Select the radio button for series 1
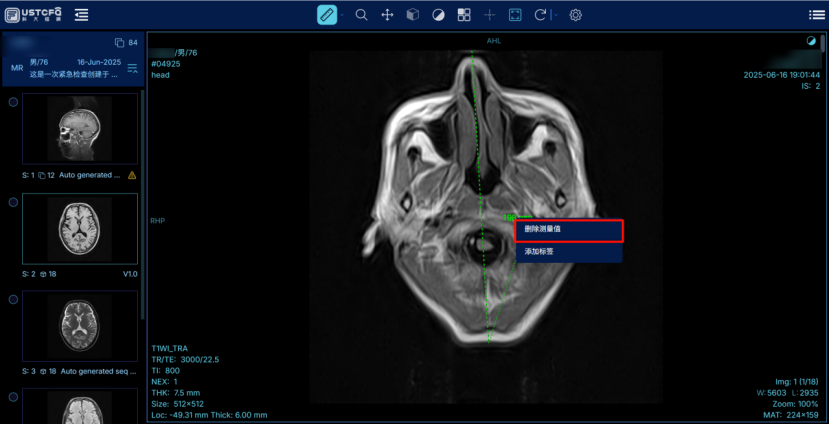The width and height of the screenshot is (829, 425). [x=13, y=101]
